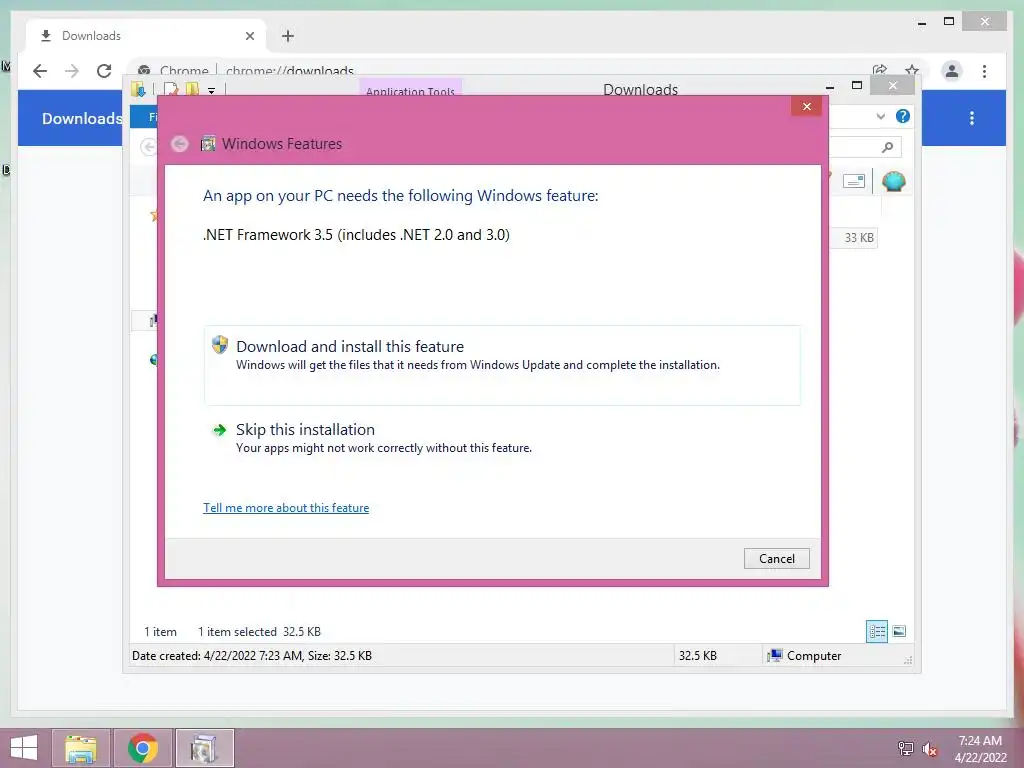Click the Windows Features taskbar item
The width and height of the screenshot is (1024, 768).
204,748
